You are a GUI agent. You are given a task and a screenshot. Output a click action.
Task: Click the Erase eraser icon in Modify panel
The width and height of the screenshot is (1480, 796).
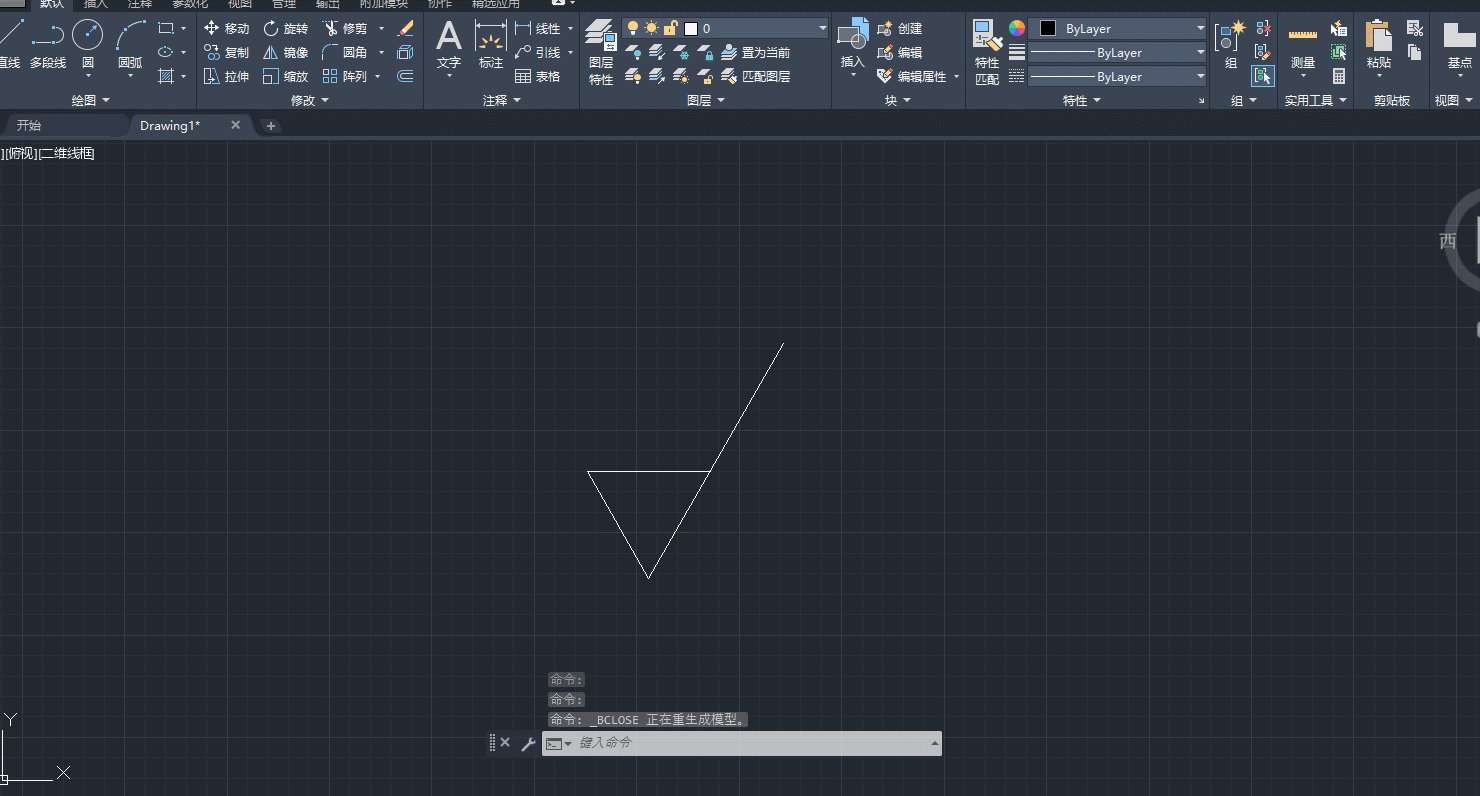(405, 28)
